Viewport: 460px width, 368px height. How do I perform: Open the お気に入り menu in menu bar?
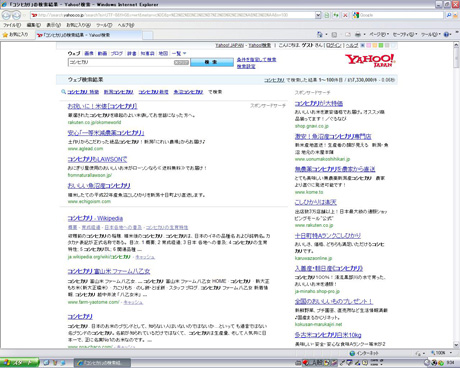[x=78, y=25]
